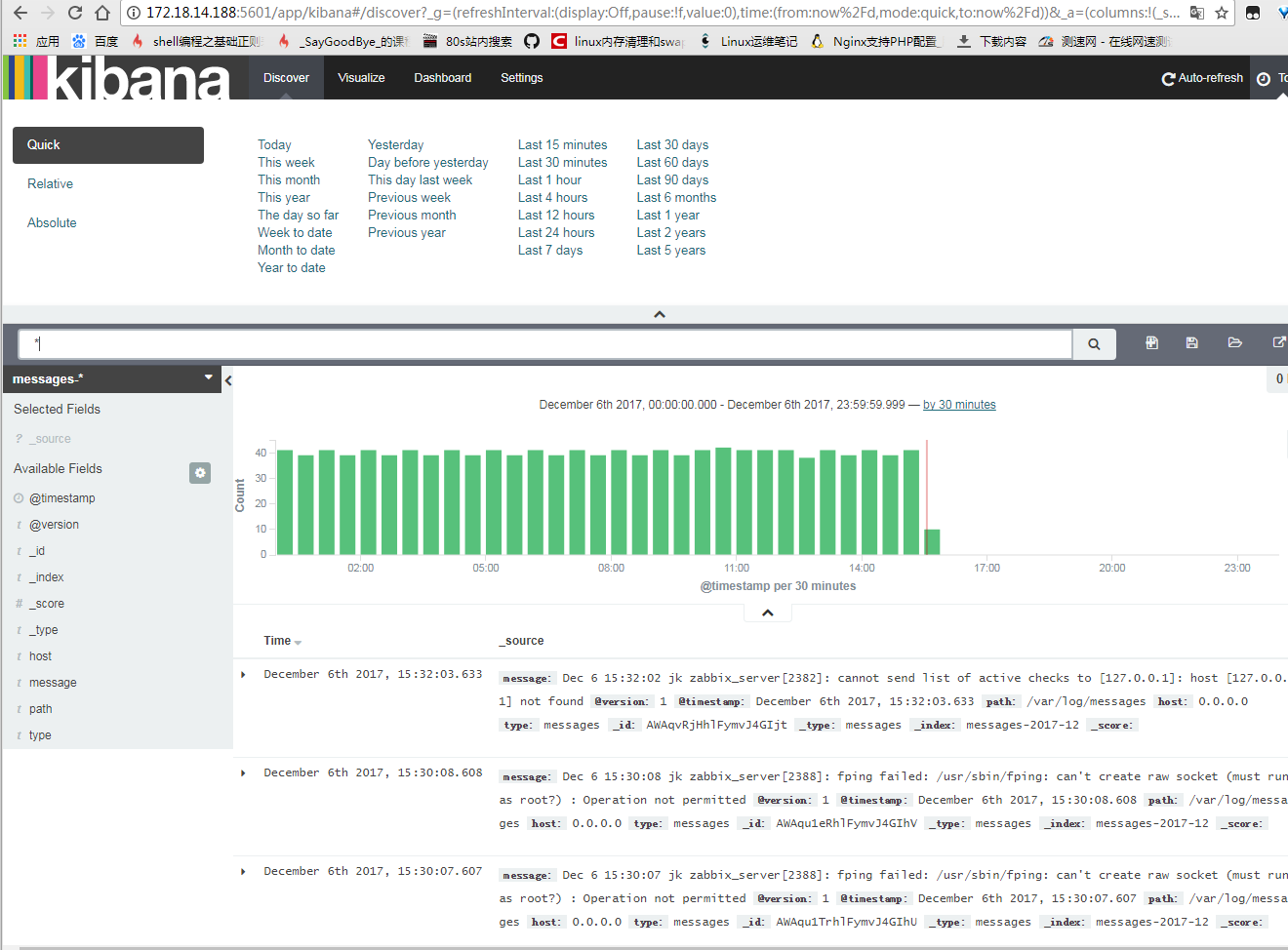The image size is (1288, 950).
Task: Click the last short histogram bar
Action: pyautogui.click(x=932, y=542)
